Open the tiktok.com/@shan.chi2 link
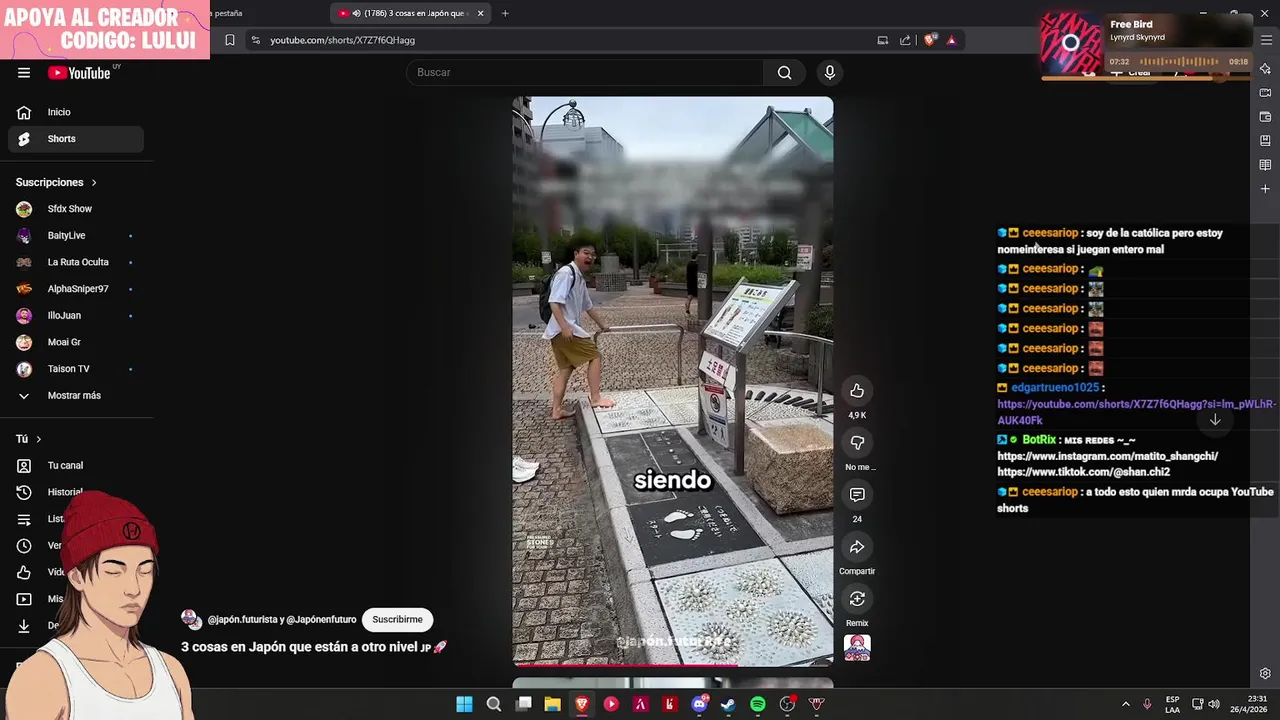Viewport: 1280px width, 720px height. (1083, 472)
